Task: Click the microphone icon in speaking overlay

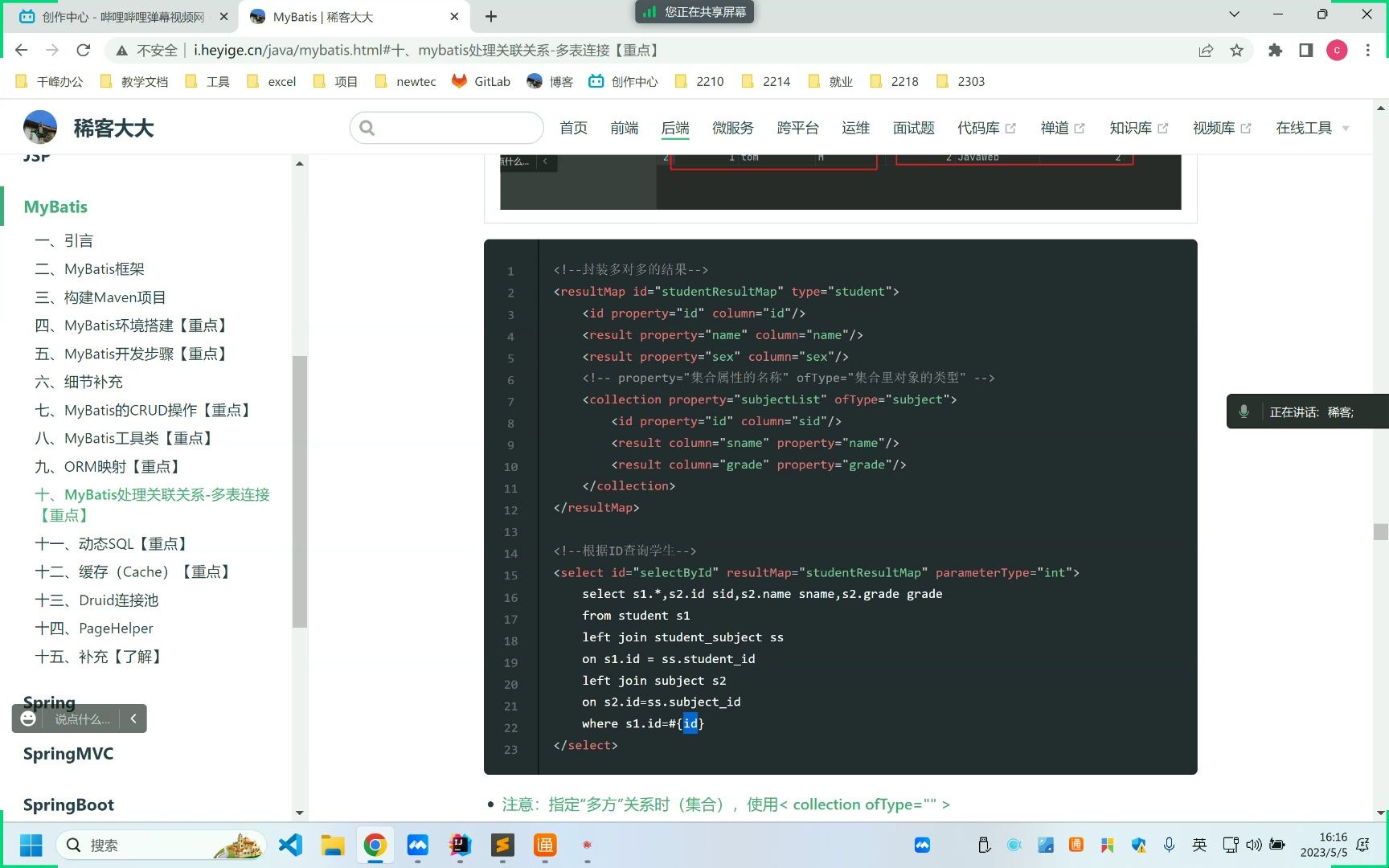Action: pos(1244,411)
